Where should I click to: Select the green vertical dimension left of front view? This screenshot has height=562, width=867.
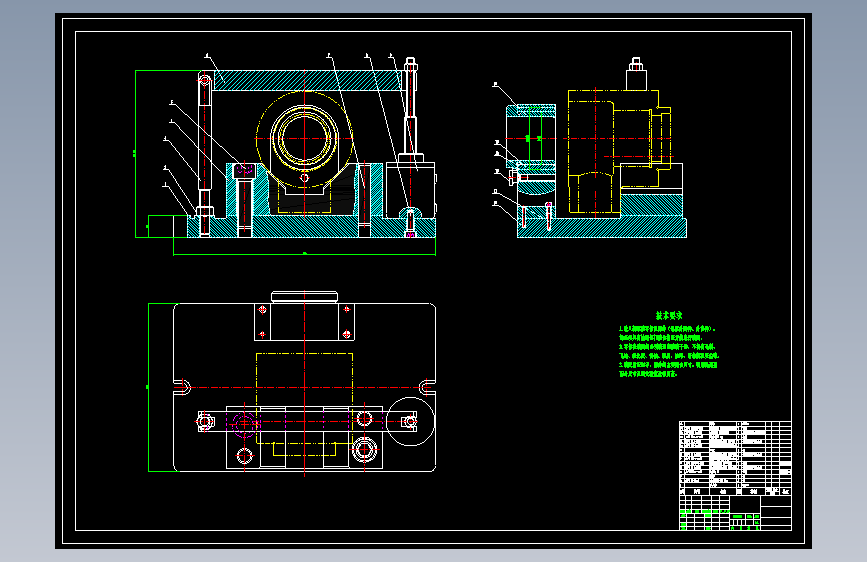coord(135,154)
